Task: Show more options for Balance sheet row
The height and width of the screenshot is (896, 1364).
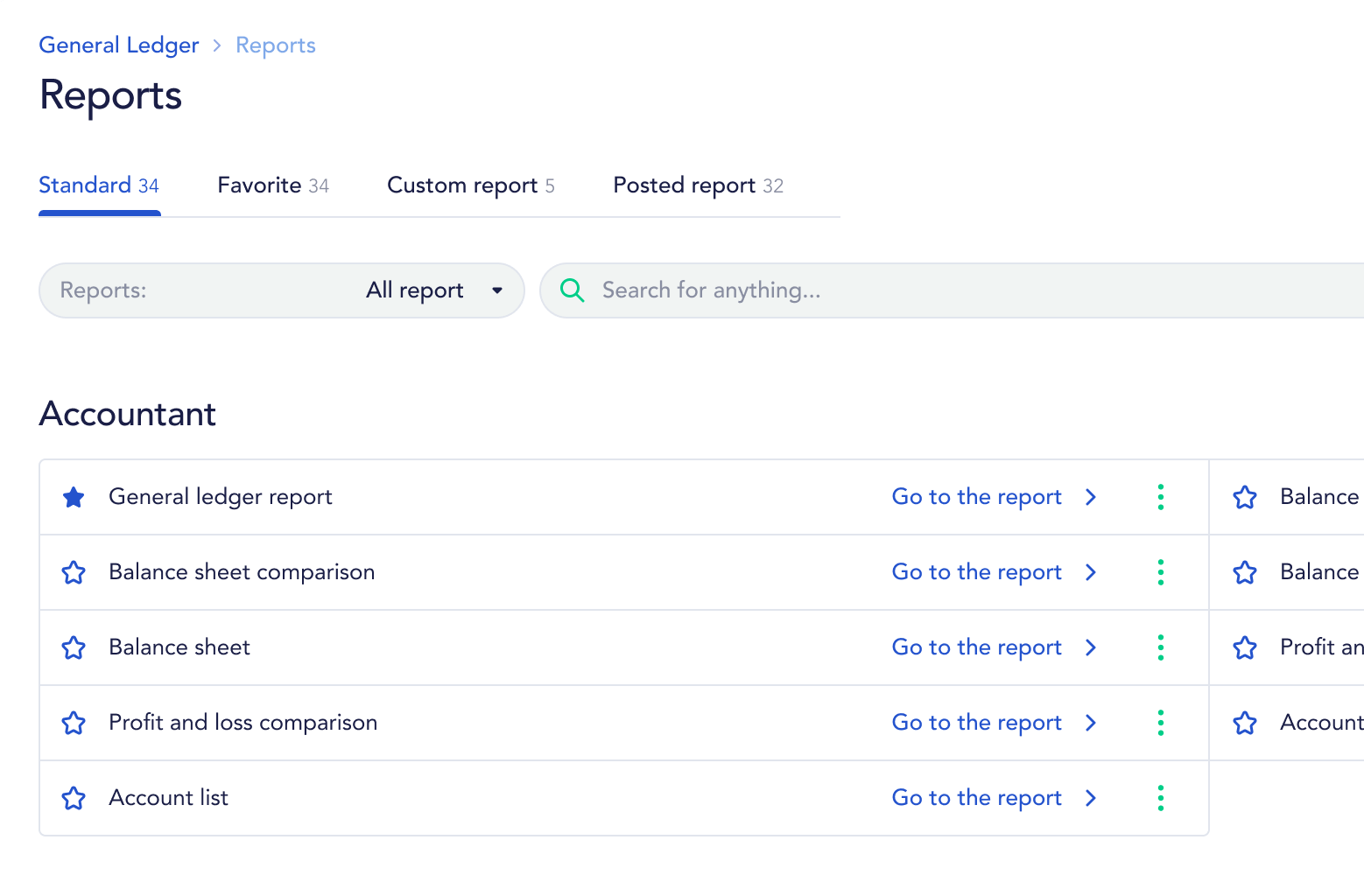Action: click(x=1160, y=647)
